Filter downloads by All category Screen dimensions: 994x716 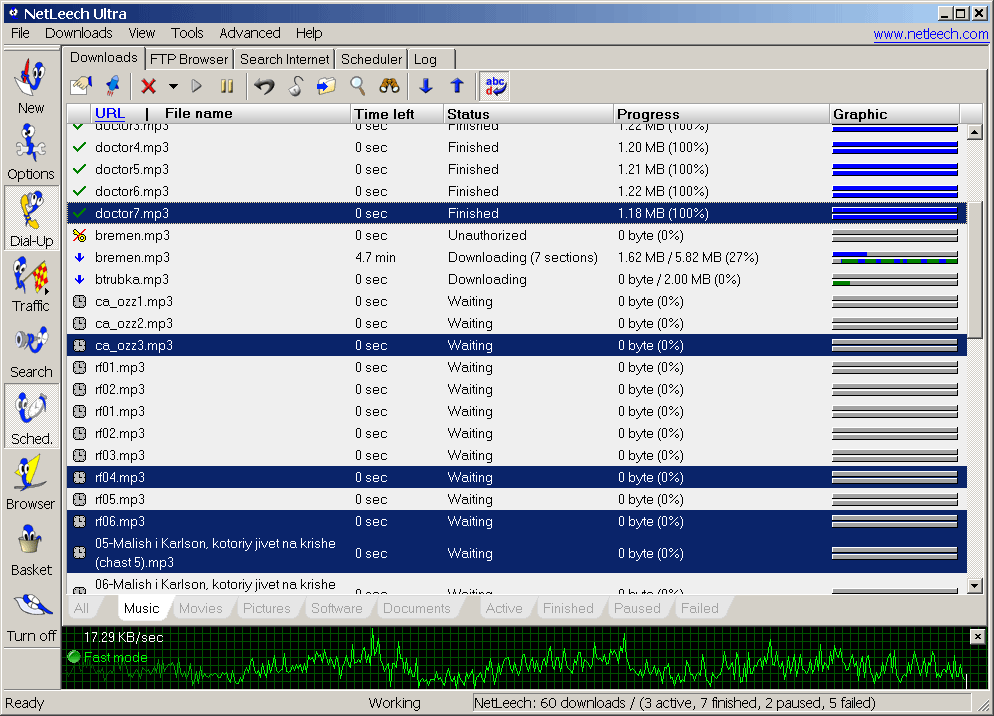pos(81,608)
